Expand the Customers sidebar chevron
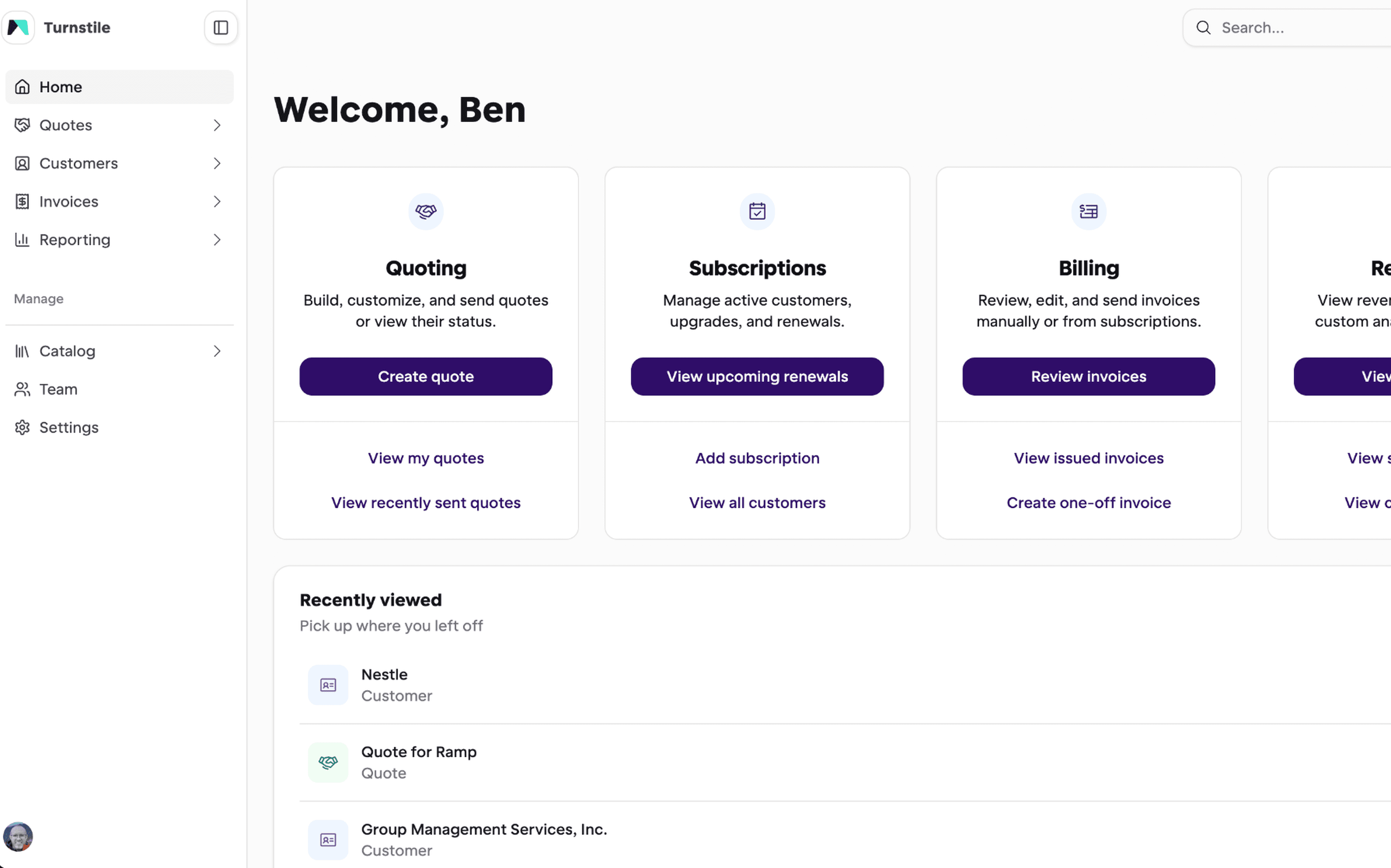The image size is (1391, 868). pos(217,163)
